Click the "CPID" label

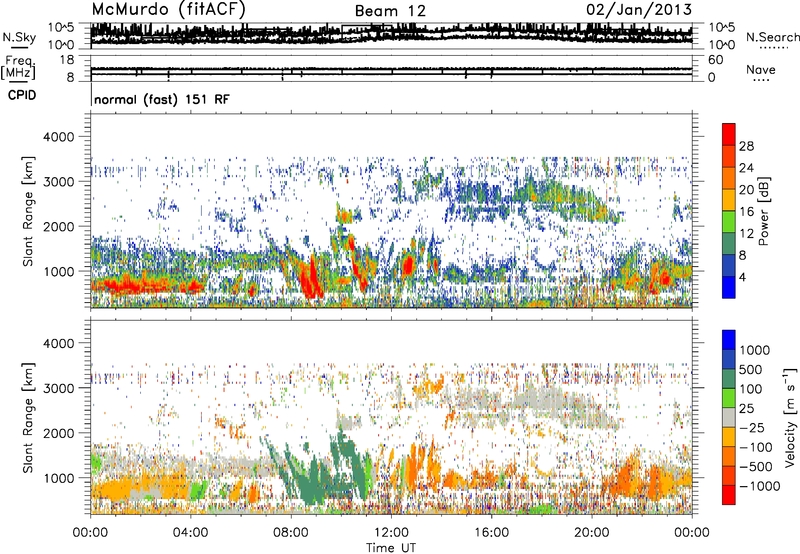pos(22,95)
